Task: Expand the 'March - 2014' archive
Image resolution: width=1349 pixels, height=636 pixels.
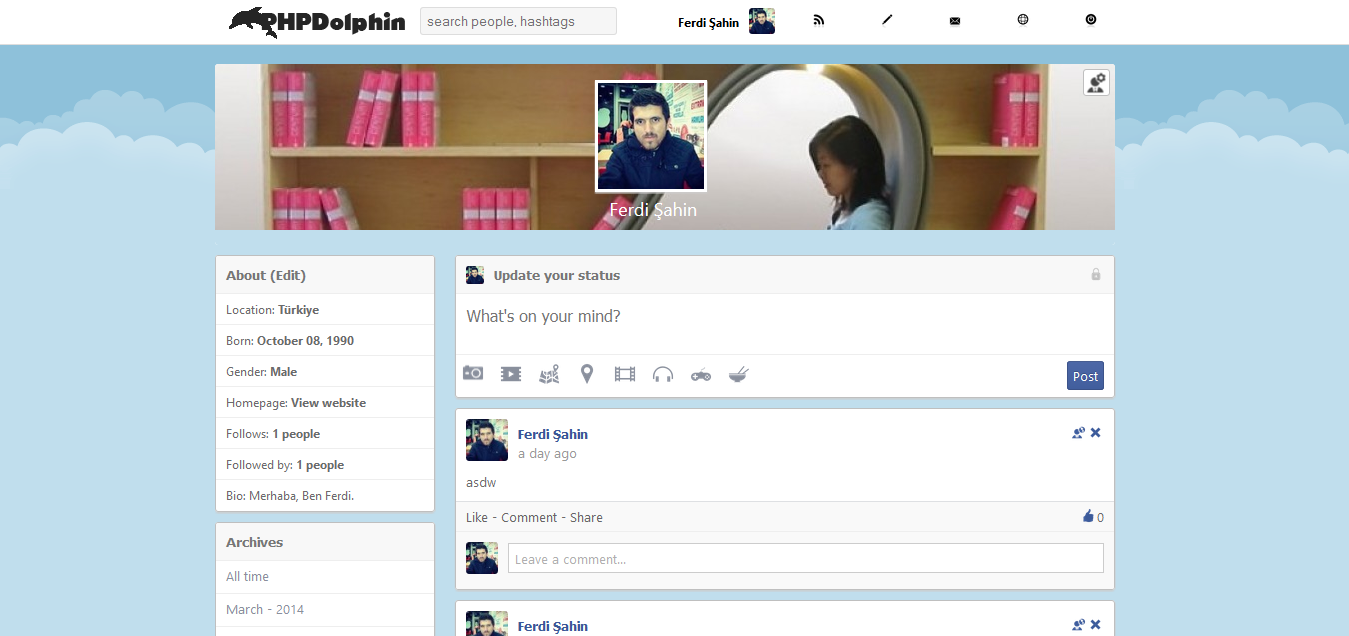Action: click(x=264, y=610)
